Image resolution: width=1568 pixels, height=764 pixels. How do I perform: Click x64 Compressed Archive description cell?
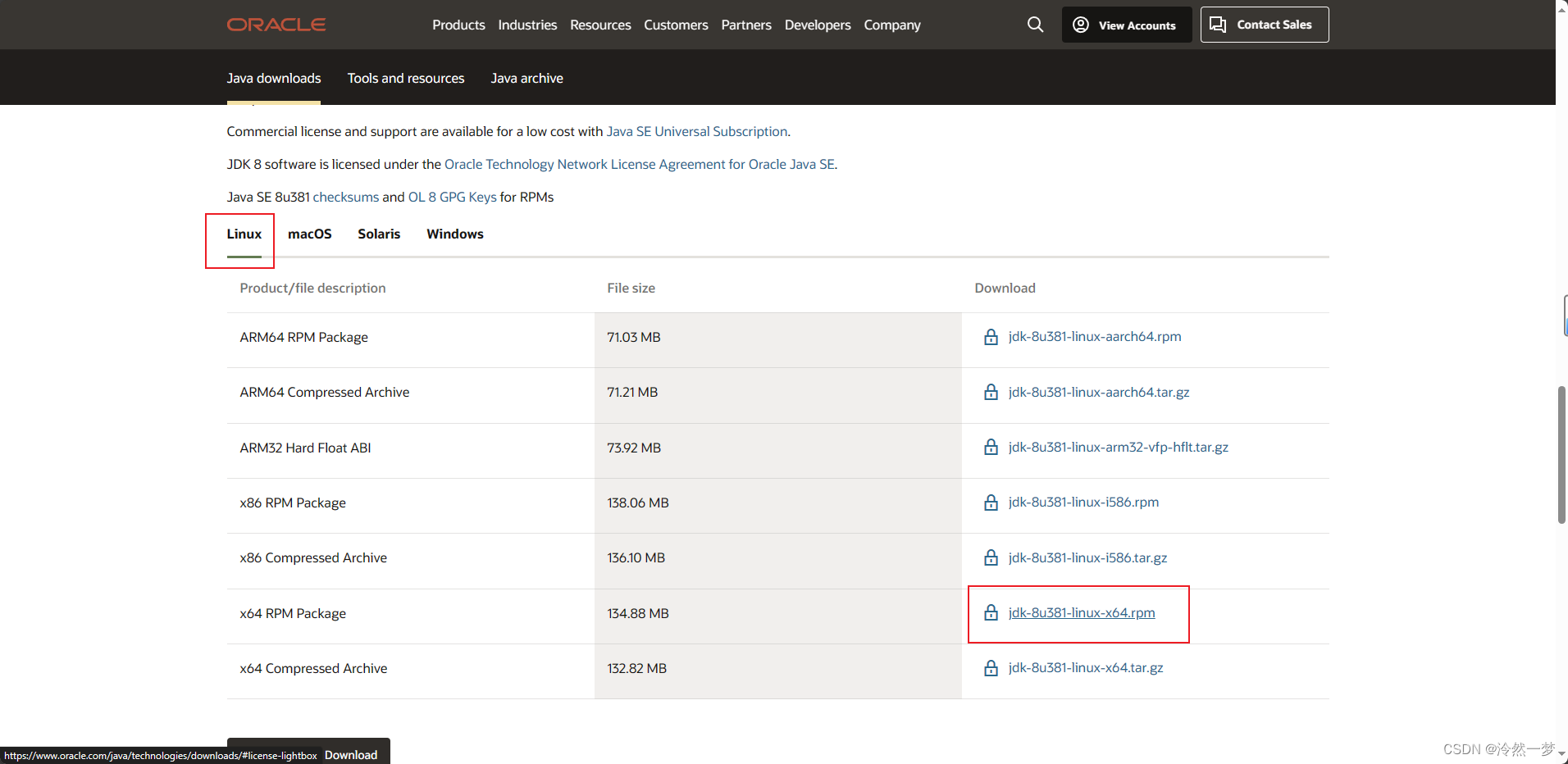click(x=411, y=671)
